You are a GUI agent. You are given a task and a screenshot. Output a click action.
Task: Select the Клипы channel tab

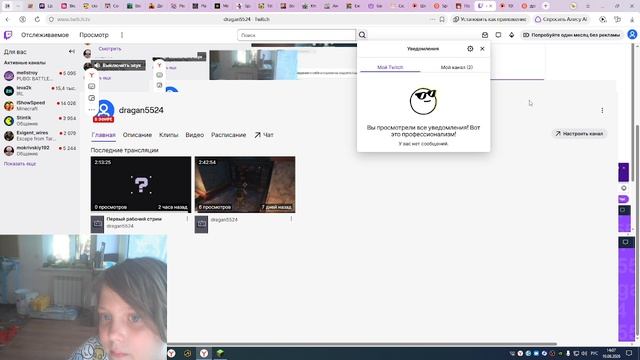[169, 135]
